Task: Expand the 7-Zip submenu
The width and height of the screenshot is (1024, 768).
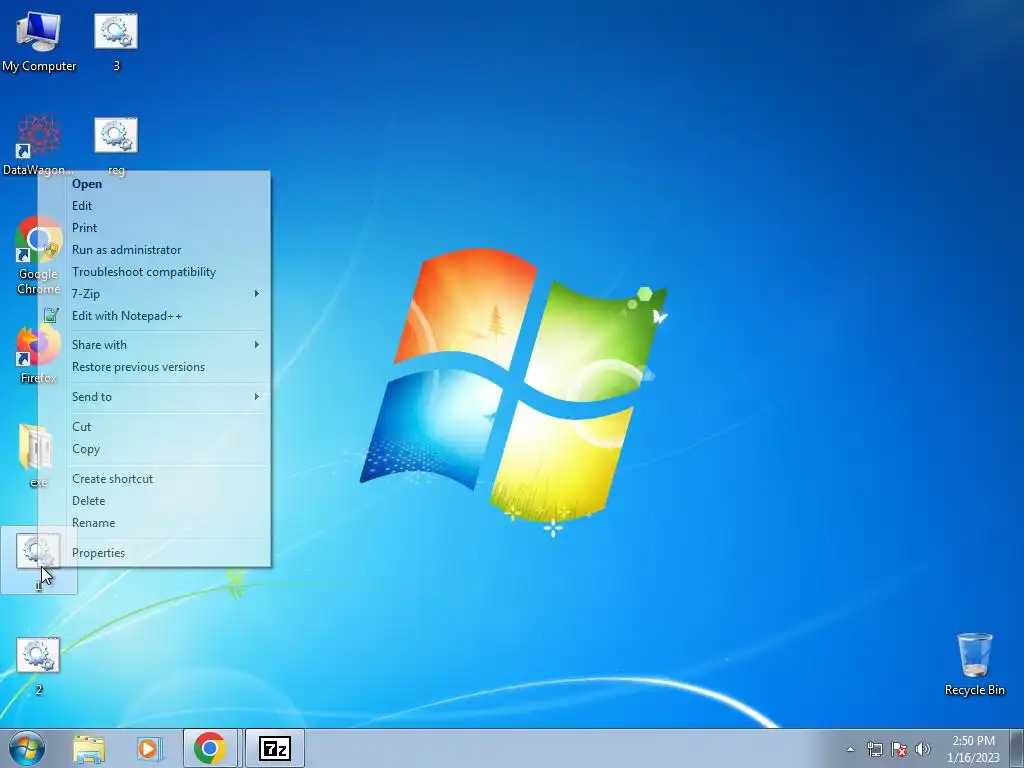Action: tap(154, 294)
